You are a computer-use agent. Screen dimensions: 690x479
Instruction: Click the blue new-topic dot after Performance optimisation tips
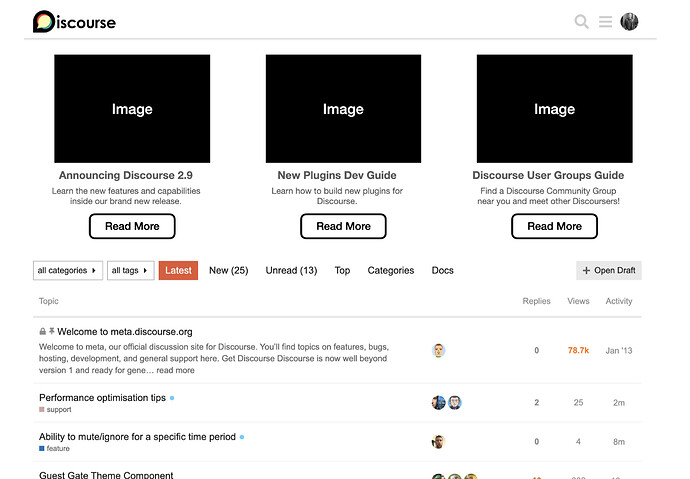[x=172, y=398]
